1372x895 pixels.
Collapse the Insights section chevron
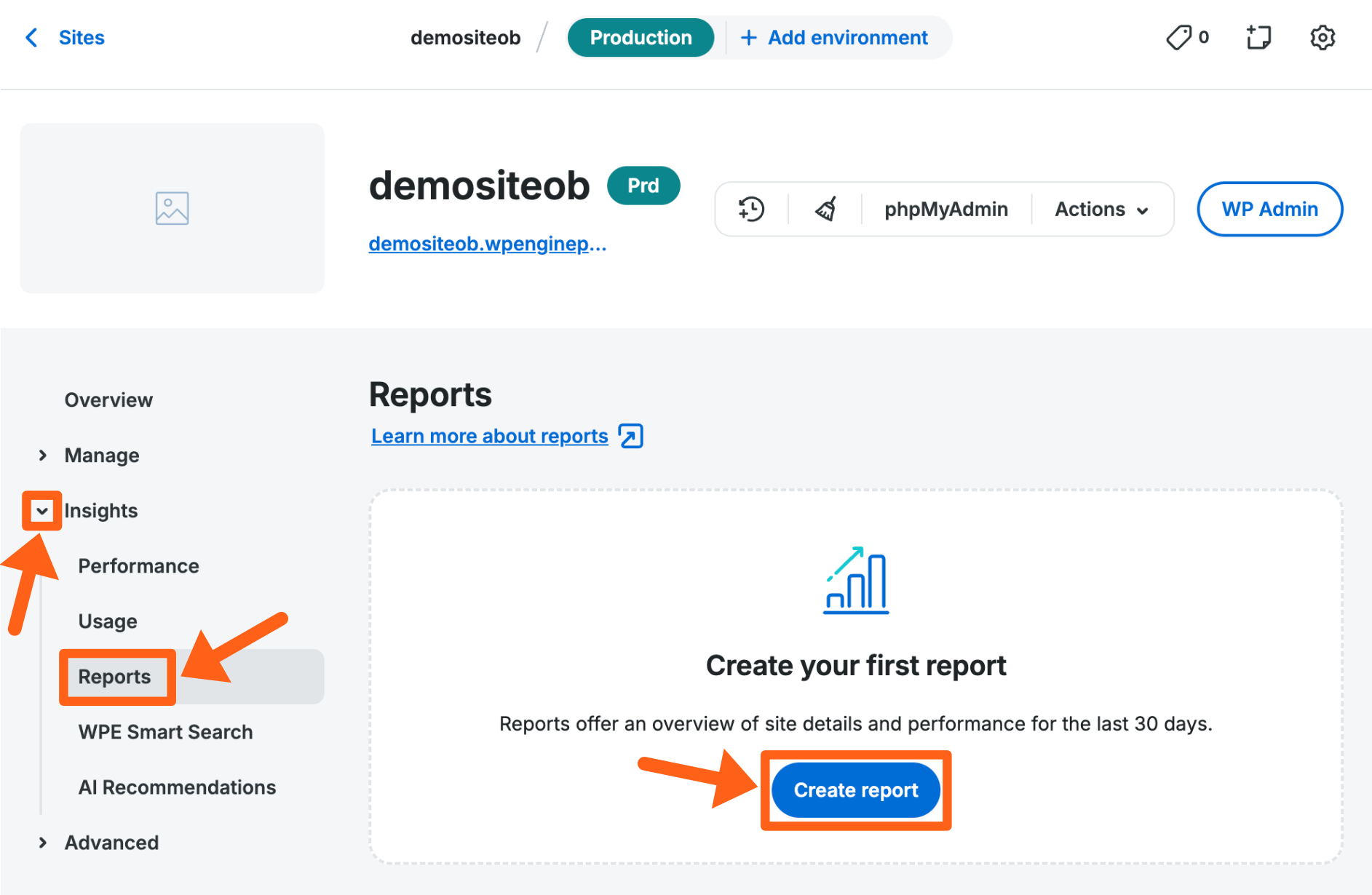[42, 511]
